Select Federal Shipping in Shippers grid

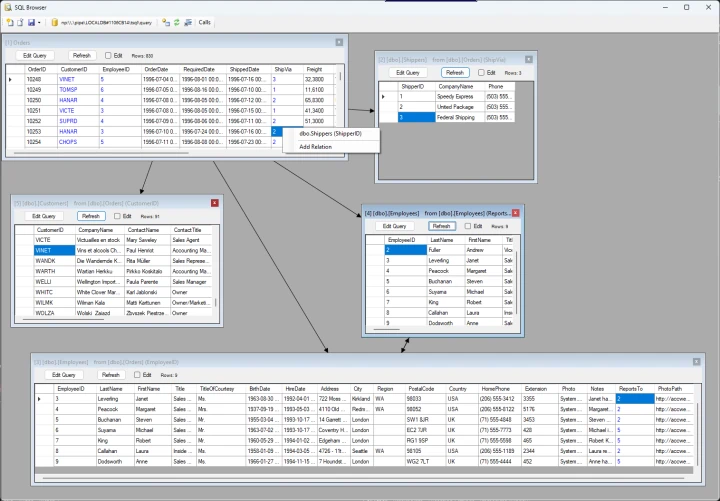coord(460,118)
